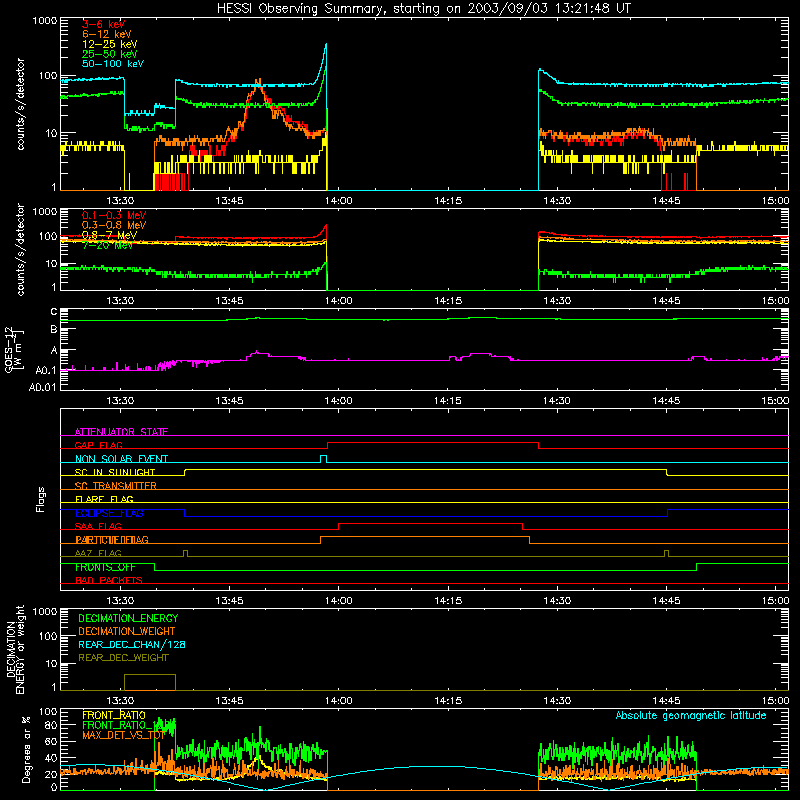The width and height of the screenshot is (800, 800).
Task: Select the REAR_DEC_CHAN/128 legend label
Action: click(132, 645)
